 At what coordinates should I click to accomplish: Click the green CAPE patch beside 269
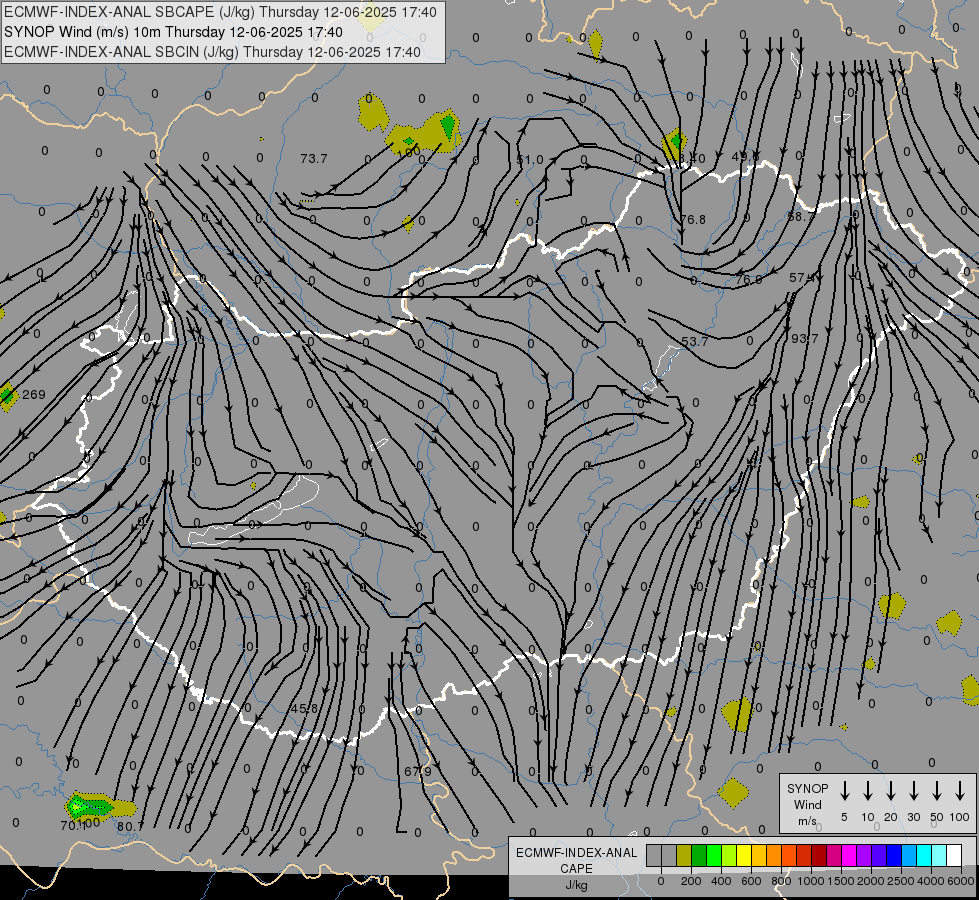point(7,396)
